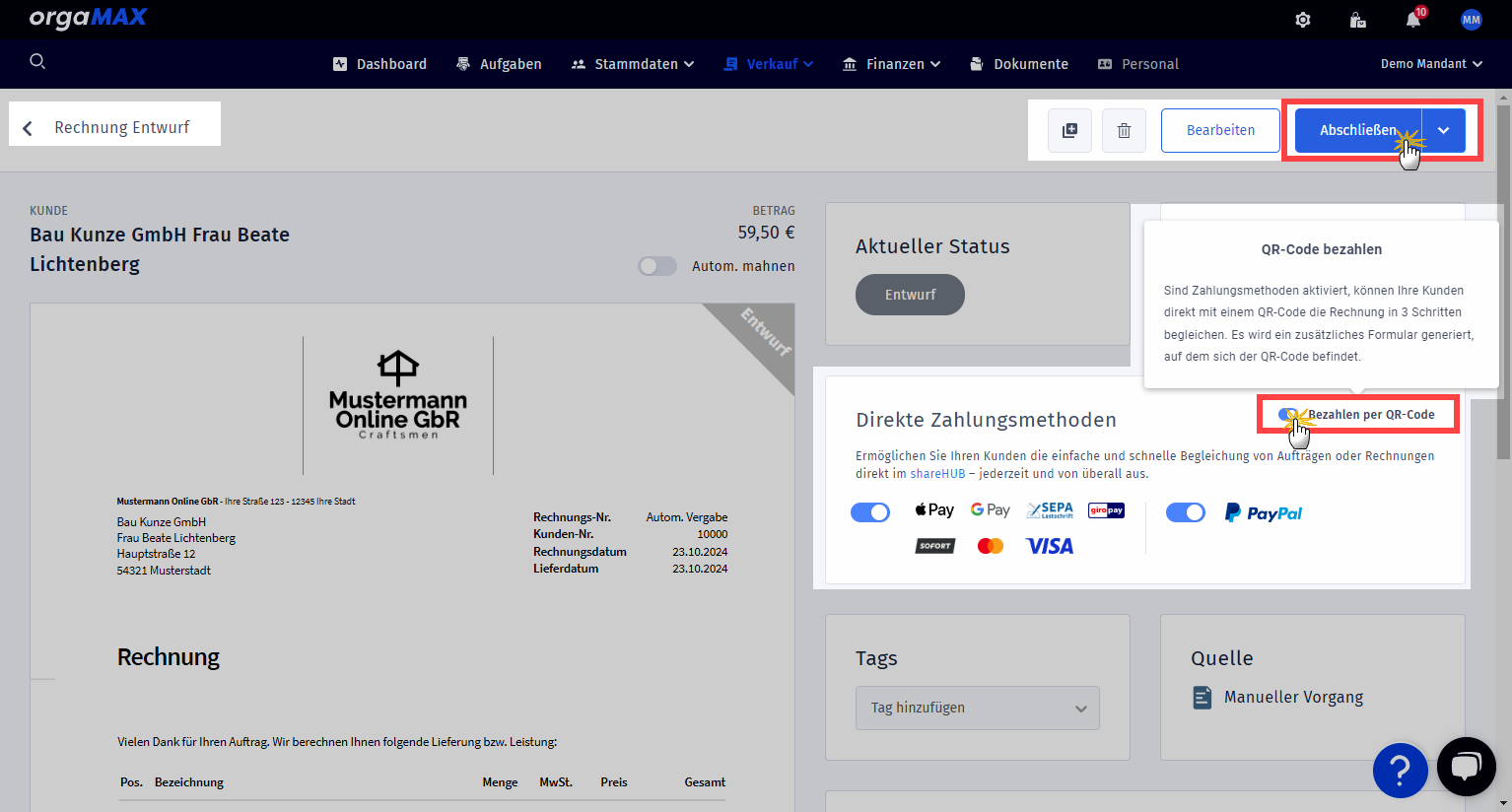Click the Entwurf status pill
Screen dimensions: 1512x812
coord(910,295)
